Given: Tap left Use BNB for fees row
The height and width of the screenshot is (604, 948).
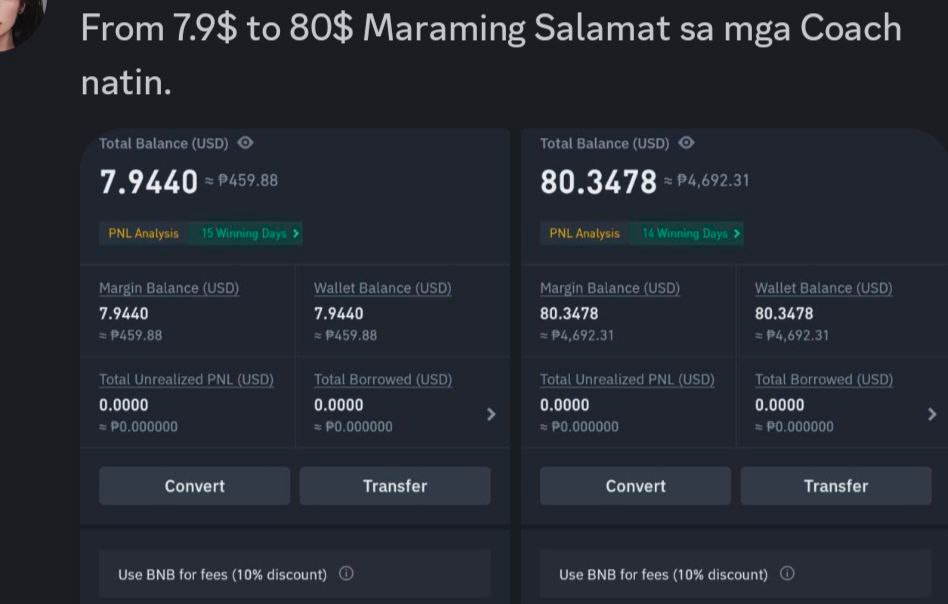Looking at the screenshot, I should tap(222, 574).
